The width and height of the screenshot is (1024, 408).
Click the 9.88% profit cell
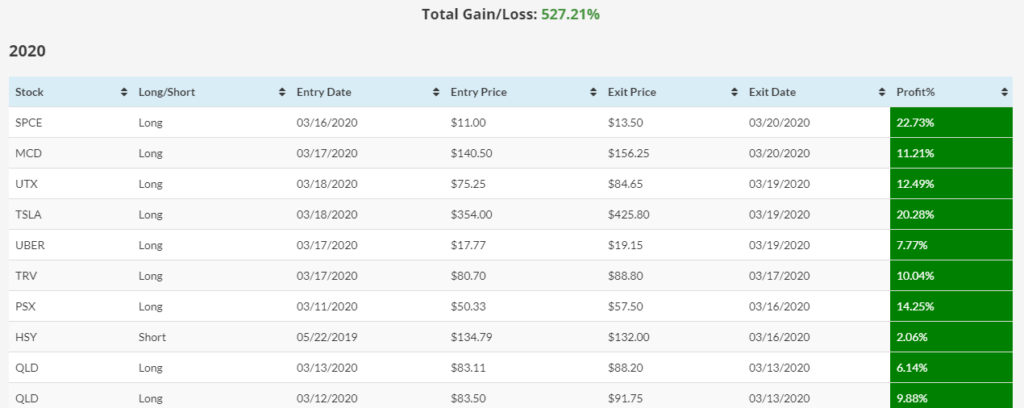(x=952, y=396)
